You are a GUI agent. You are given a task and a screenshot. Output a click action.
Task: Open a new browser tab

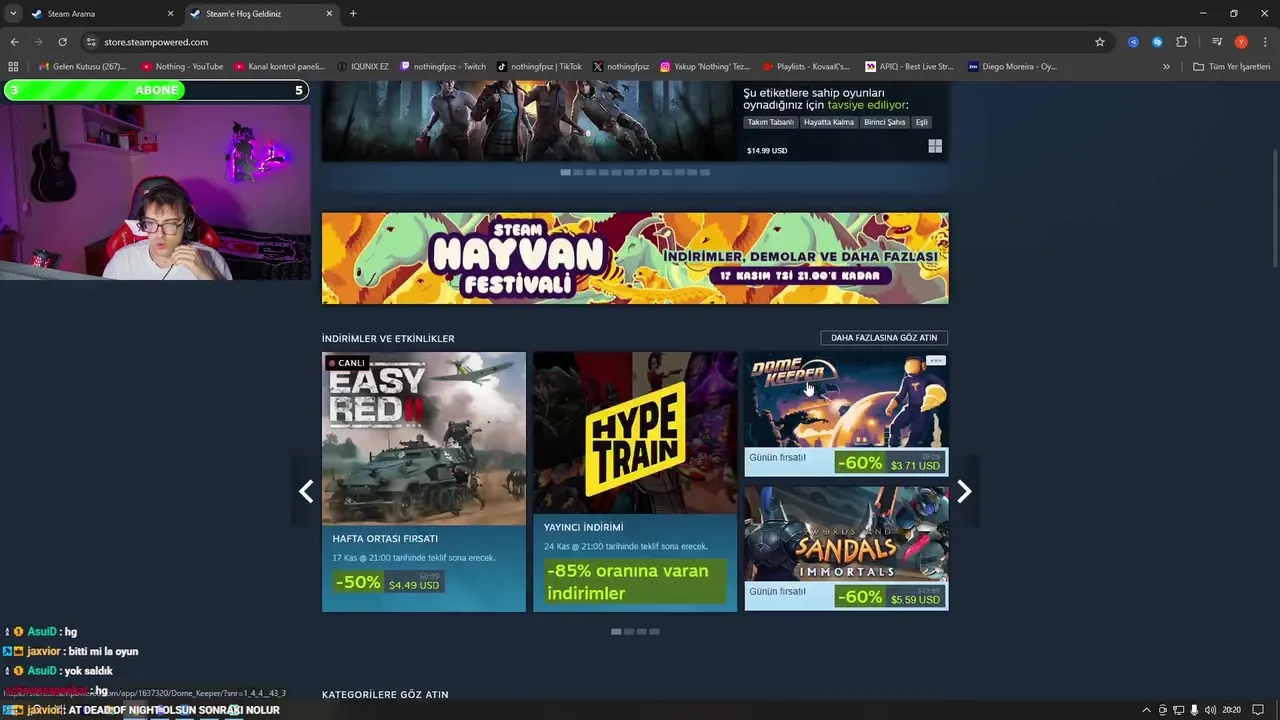(353, 14)
